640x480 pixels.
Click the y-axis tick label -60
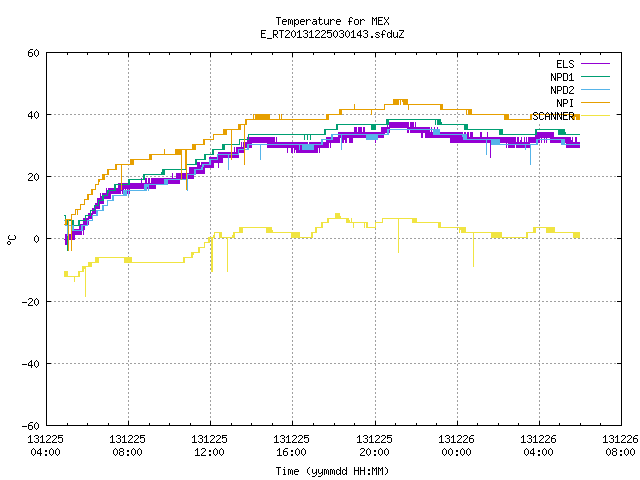tap(31, 426)
